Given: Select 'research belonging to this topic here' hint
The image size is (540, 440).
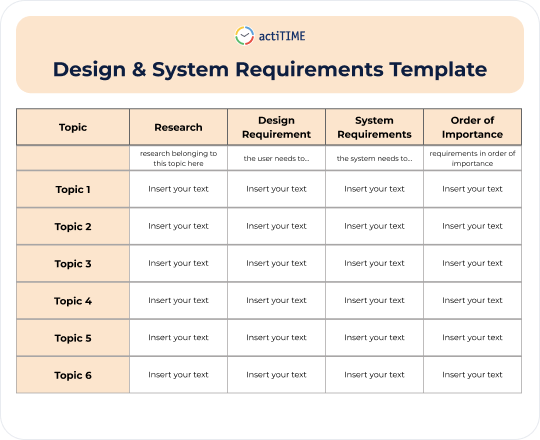Looking at the screenshot, I should 178,158.
